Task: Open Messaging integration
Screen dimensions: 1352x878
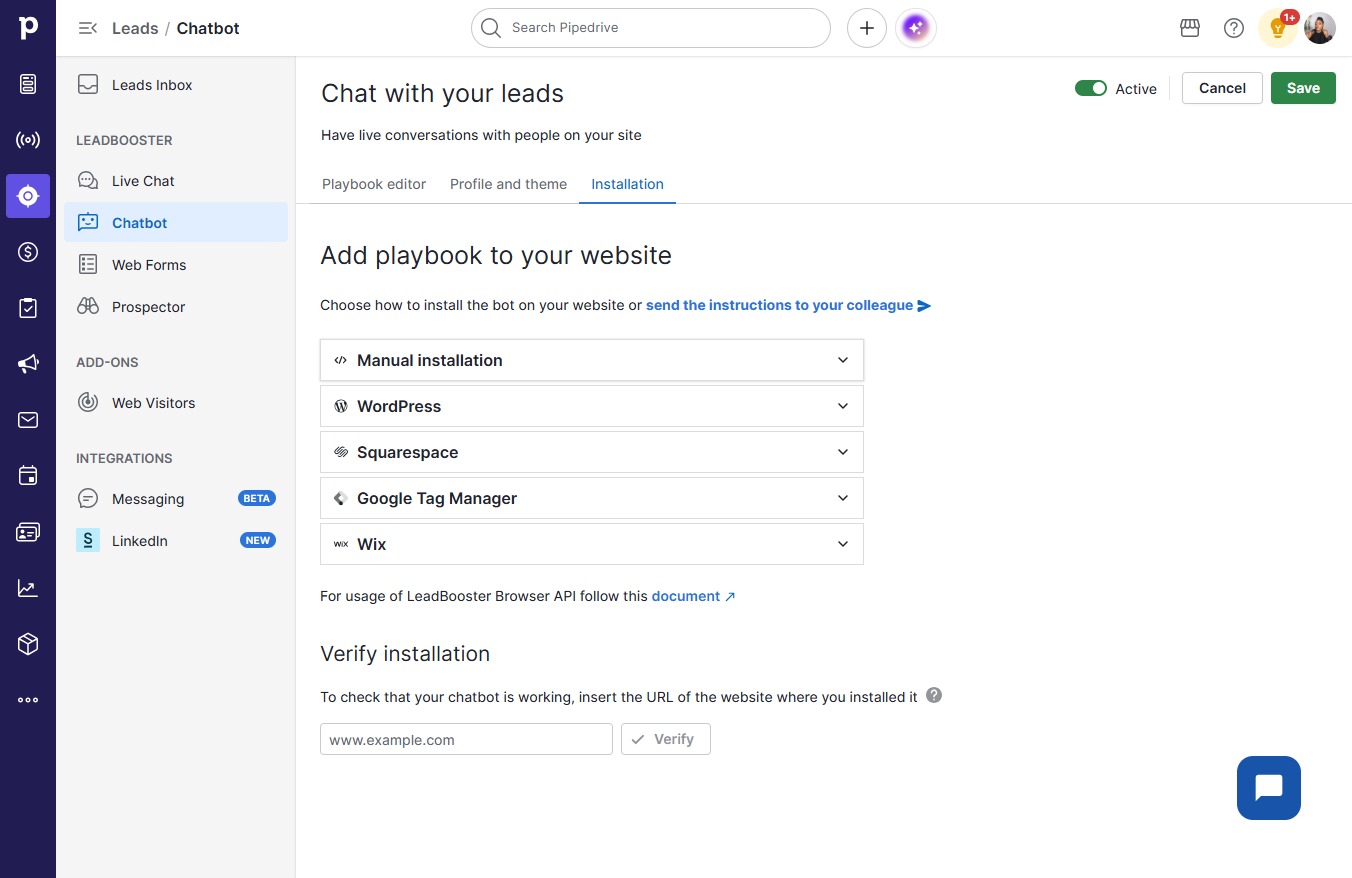Action: coord(176,499)
